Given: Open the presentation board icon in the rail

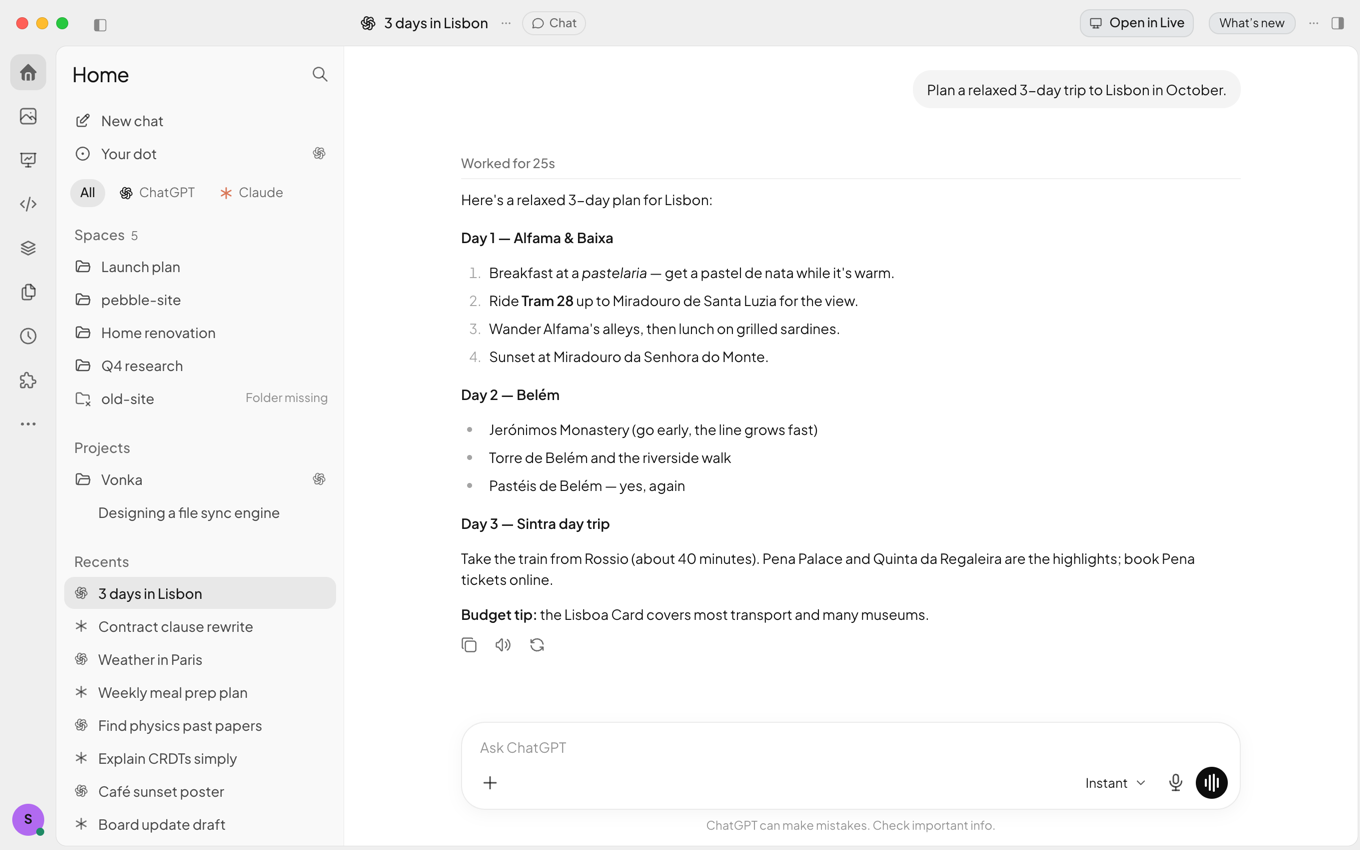Looking at the screenshot, I should [28, 160].
